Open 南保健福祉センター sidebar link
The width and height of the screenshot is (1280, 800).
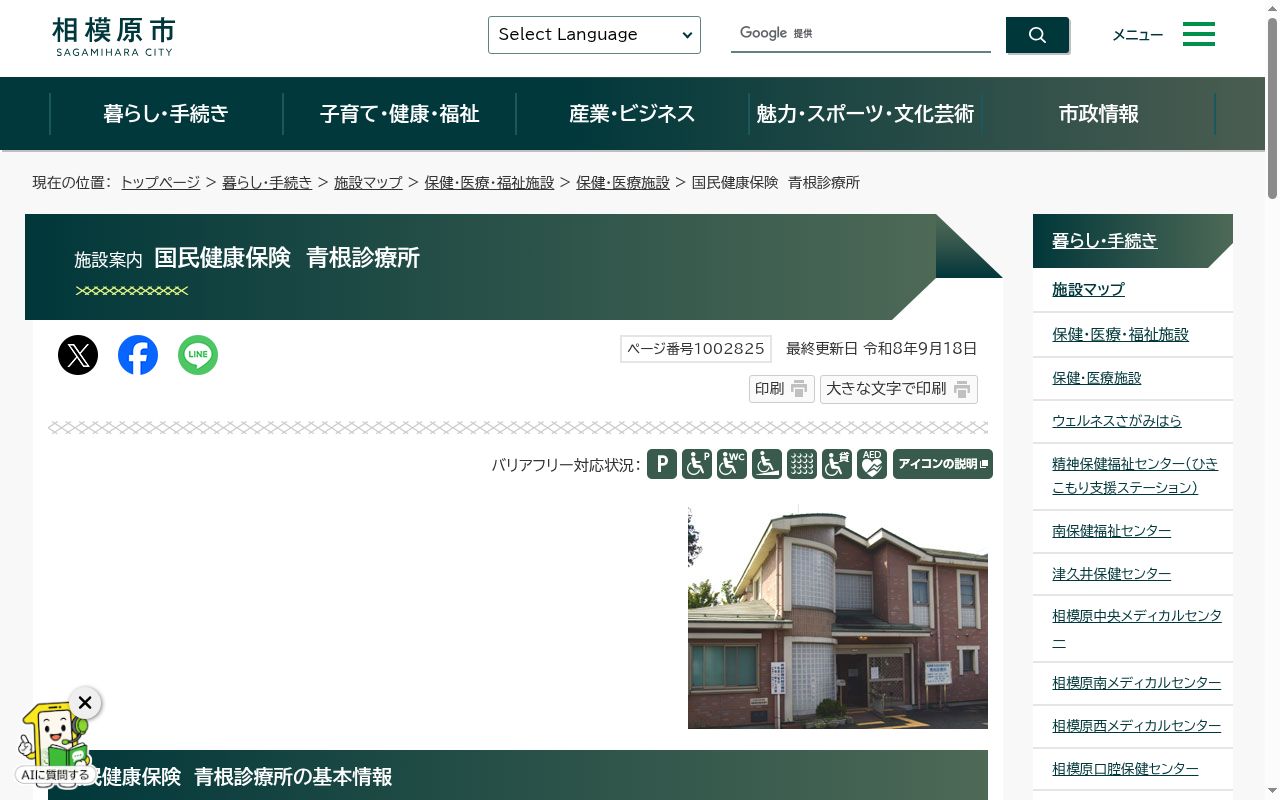point(1111,531)
